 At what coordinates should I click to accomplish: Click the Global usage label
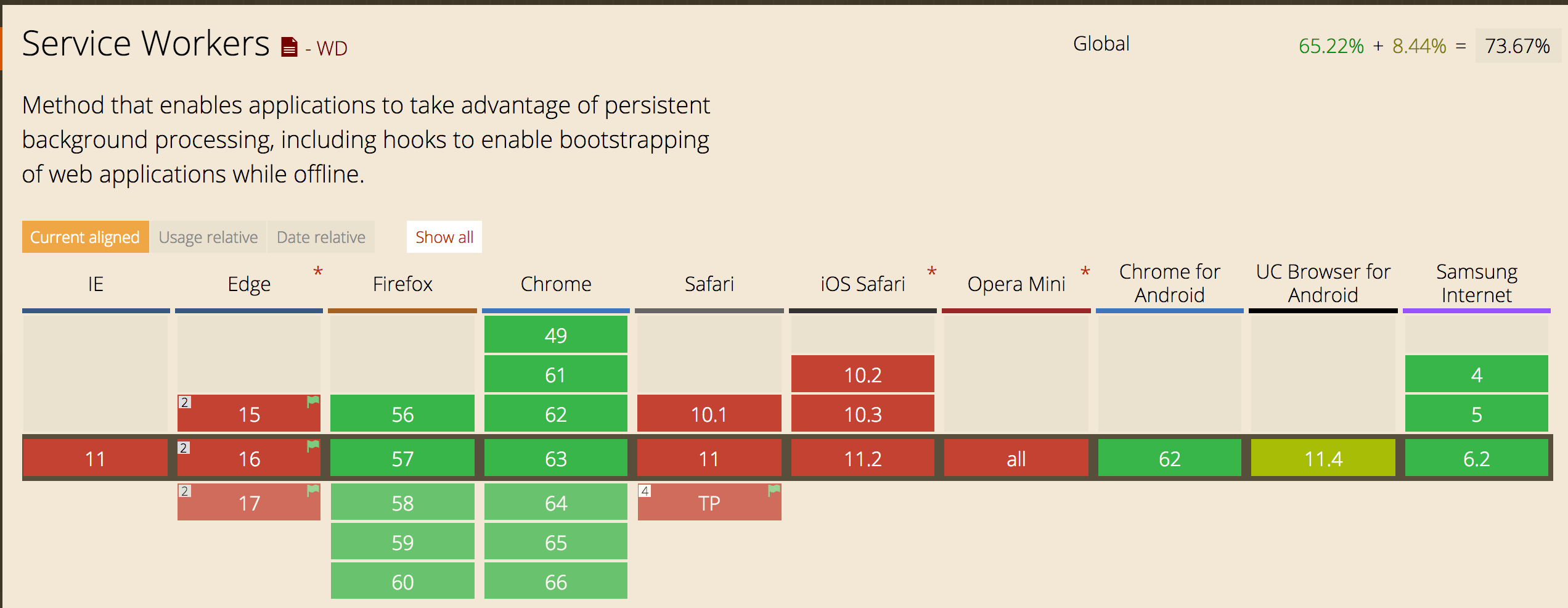pyautogui.click(x=1101, y=44)
